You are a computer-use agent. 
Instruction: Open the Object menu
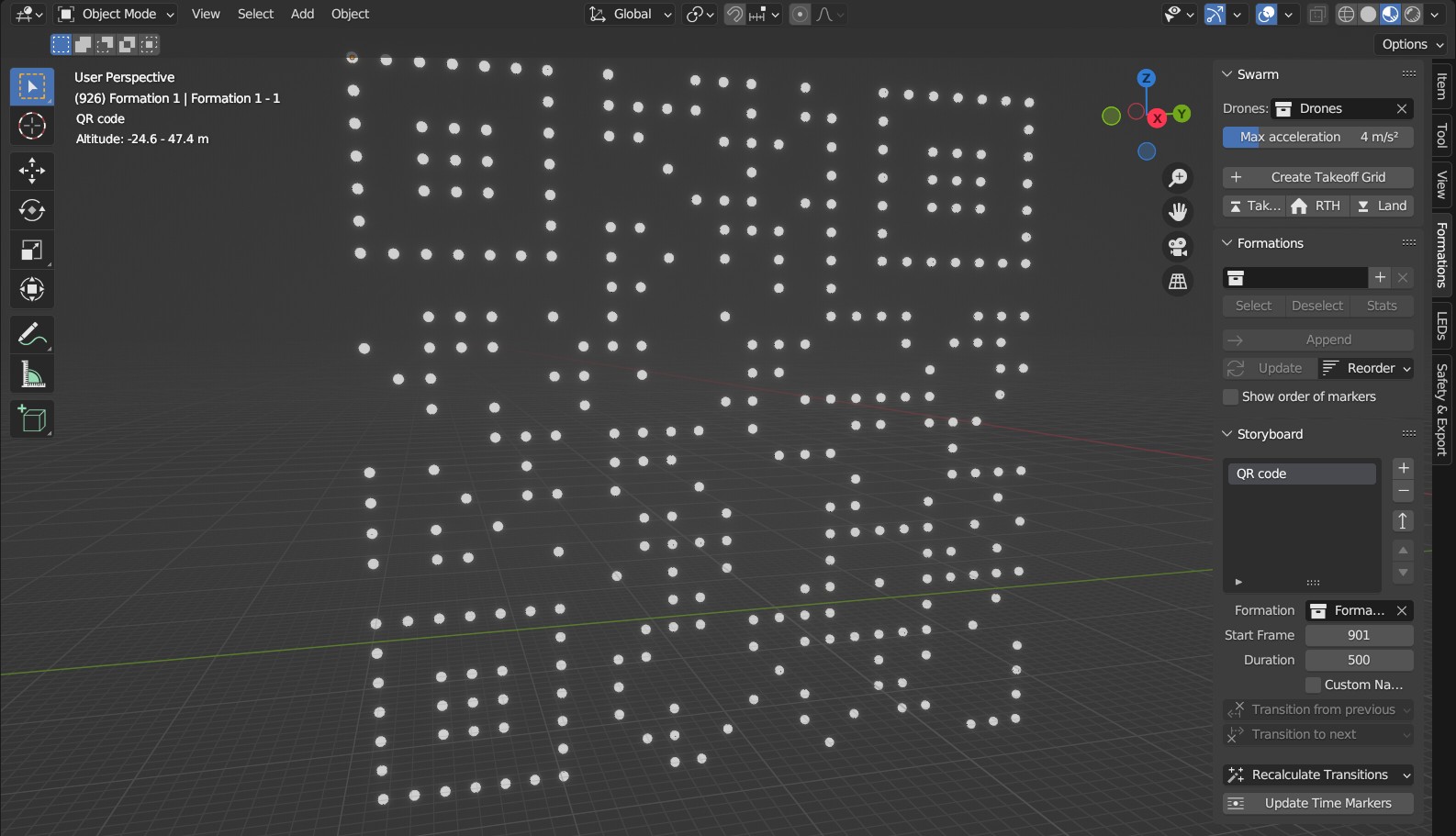[x=350, y=14]
